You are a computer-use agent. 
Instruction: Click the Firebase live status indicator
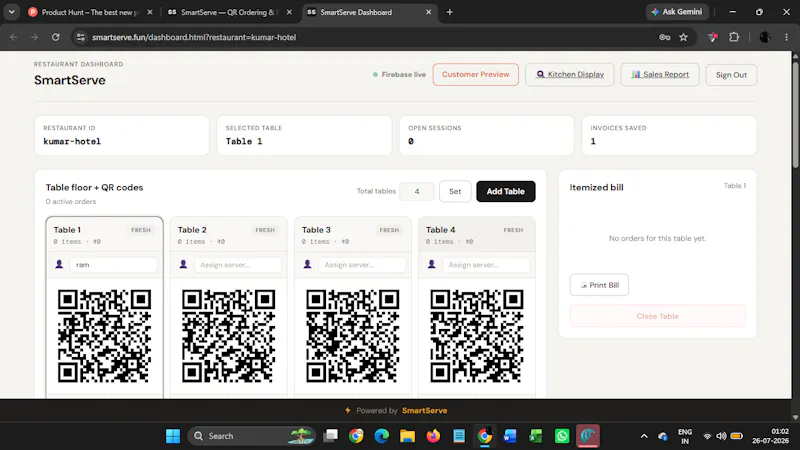[x=399, y=74]
